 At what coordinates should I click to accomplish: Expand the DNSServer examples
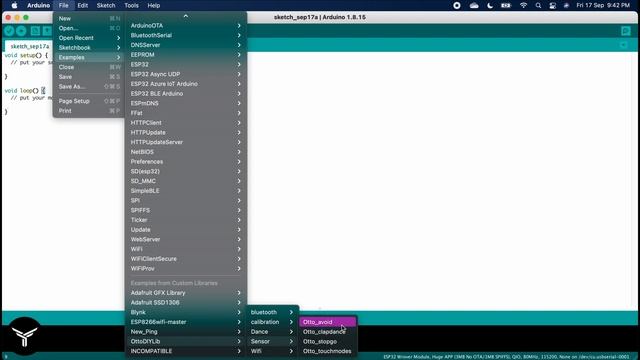[186, 45]
